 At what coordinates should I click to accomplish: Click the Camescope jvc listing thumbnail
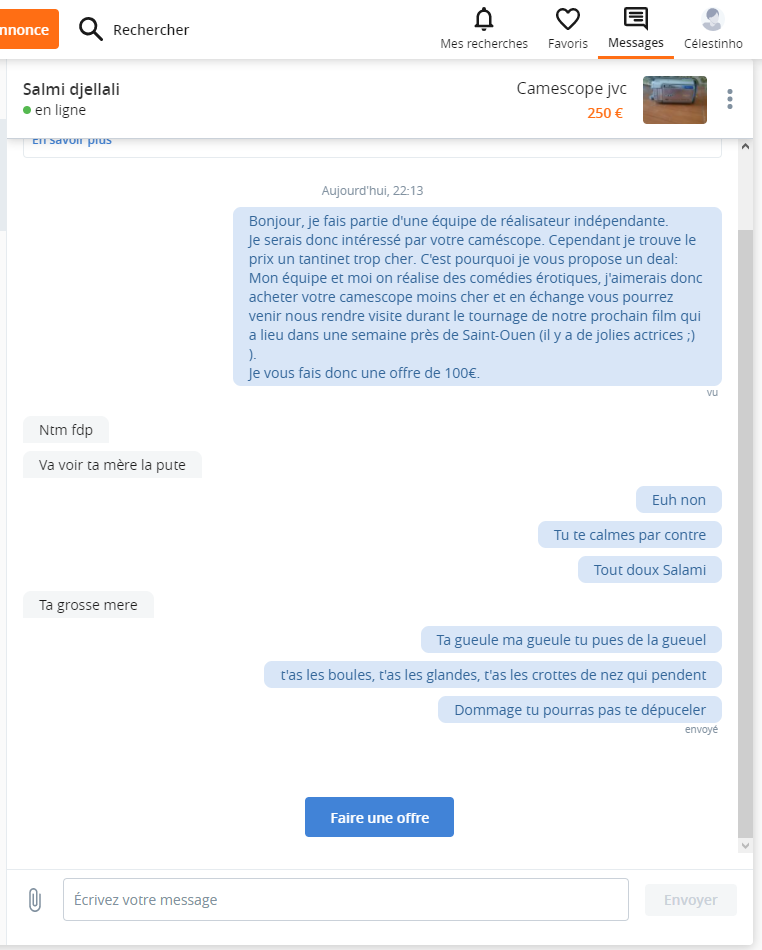pyautogui.click(x=675, y=100)
